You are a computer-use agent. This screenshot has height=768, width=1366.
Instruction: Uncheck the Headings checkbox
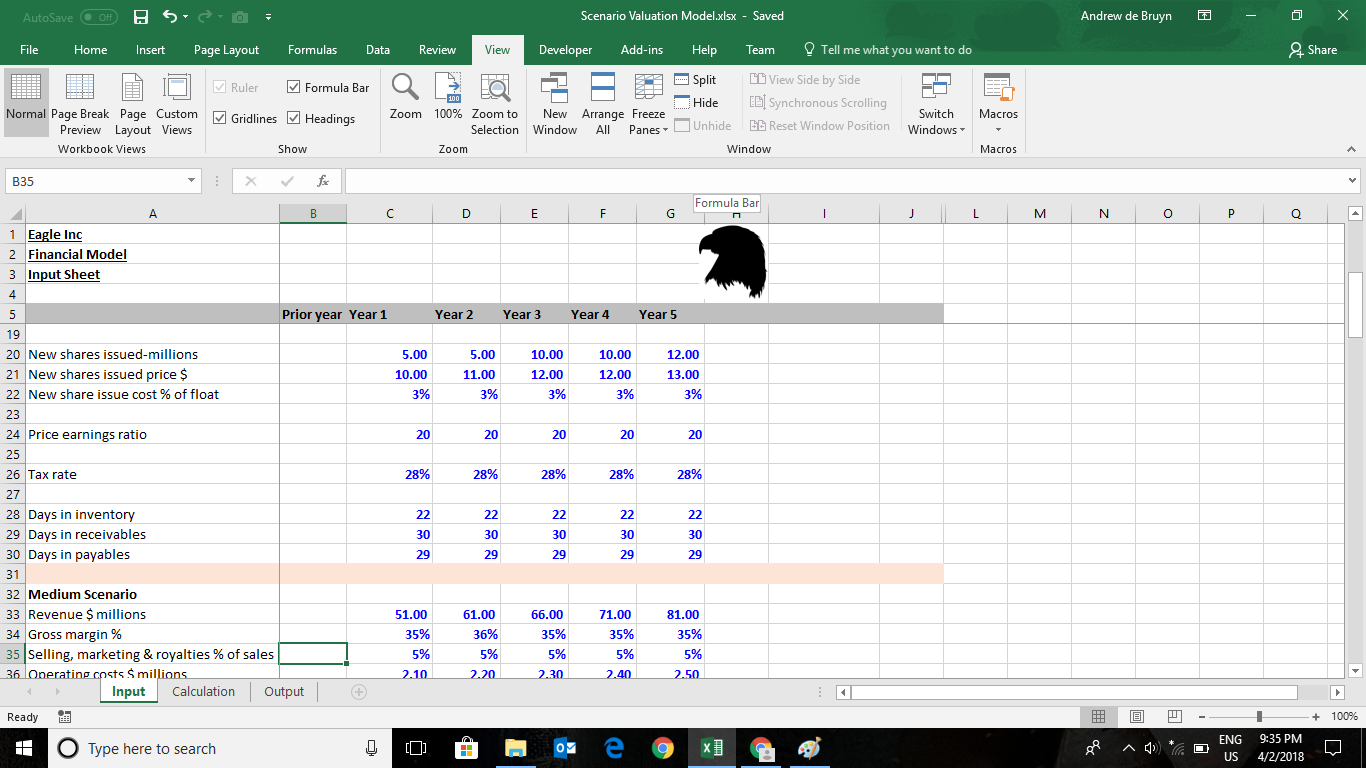pyautogui.click(x=293, y=119)
